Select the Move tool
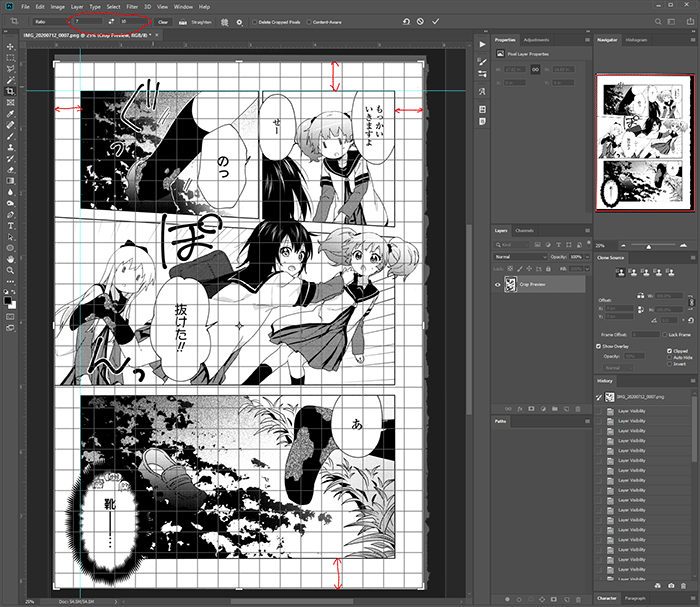Viewport: 700px width, 607px height. [x=9, y=46]
